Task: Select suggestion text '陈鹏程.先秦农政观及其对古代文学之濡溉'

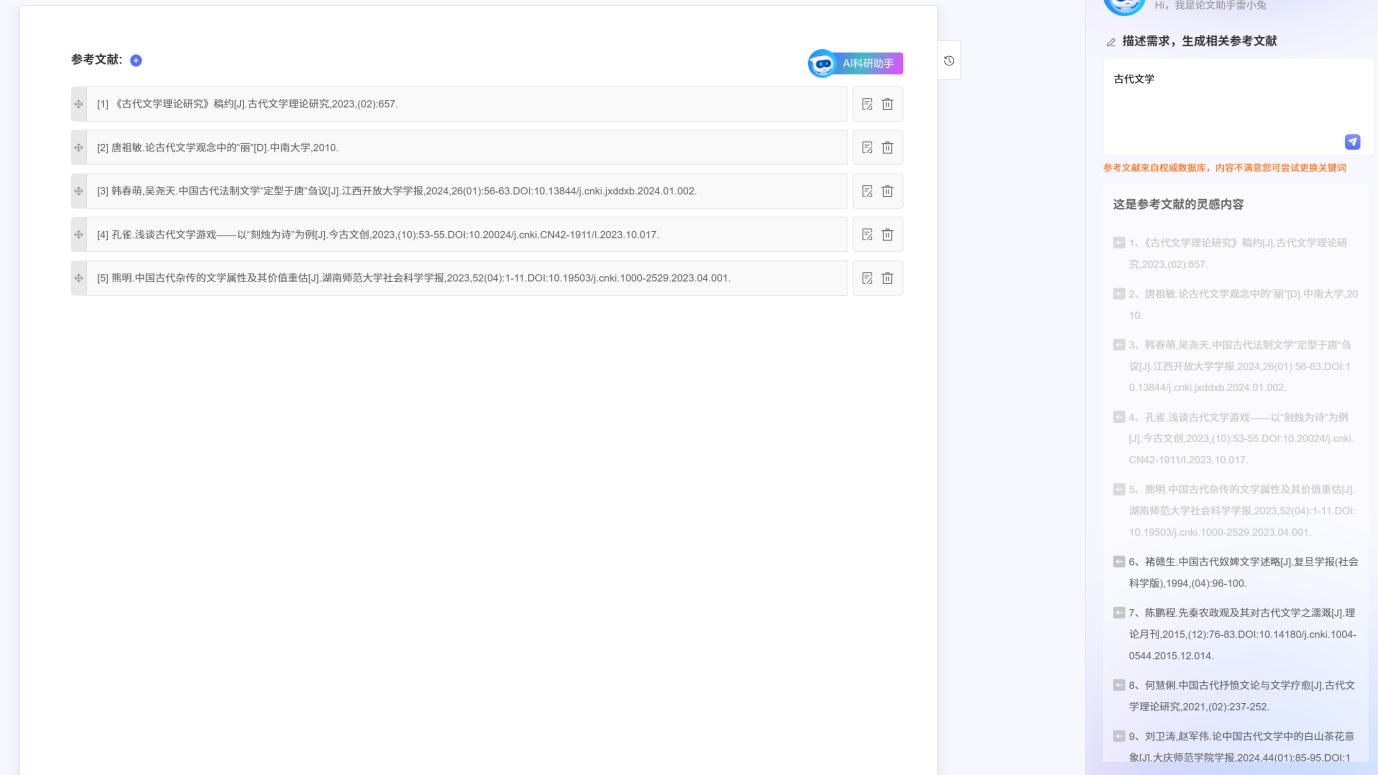Action: coord(1243,634)
